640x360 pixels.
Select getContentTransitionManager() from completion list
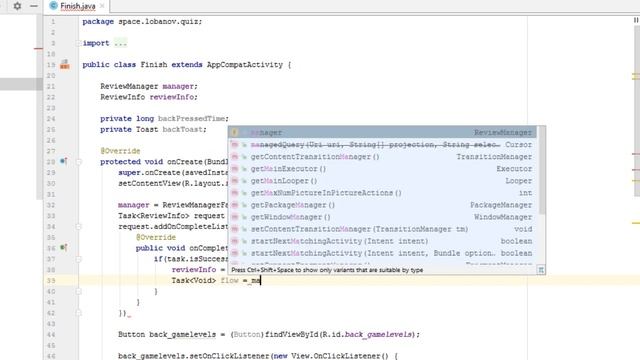[x=382, y=157]
